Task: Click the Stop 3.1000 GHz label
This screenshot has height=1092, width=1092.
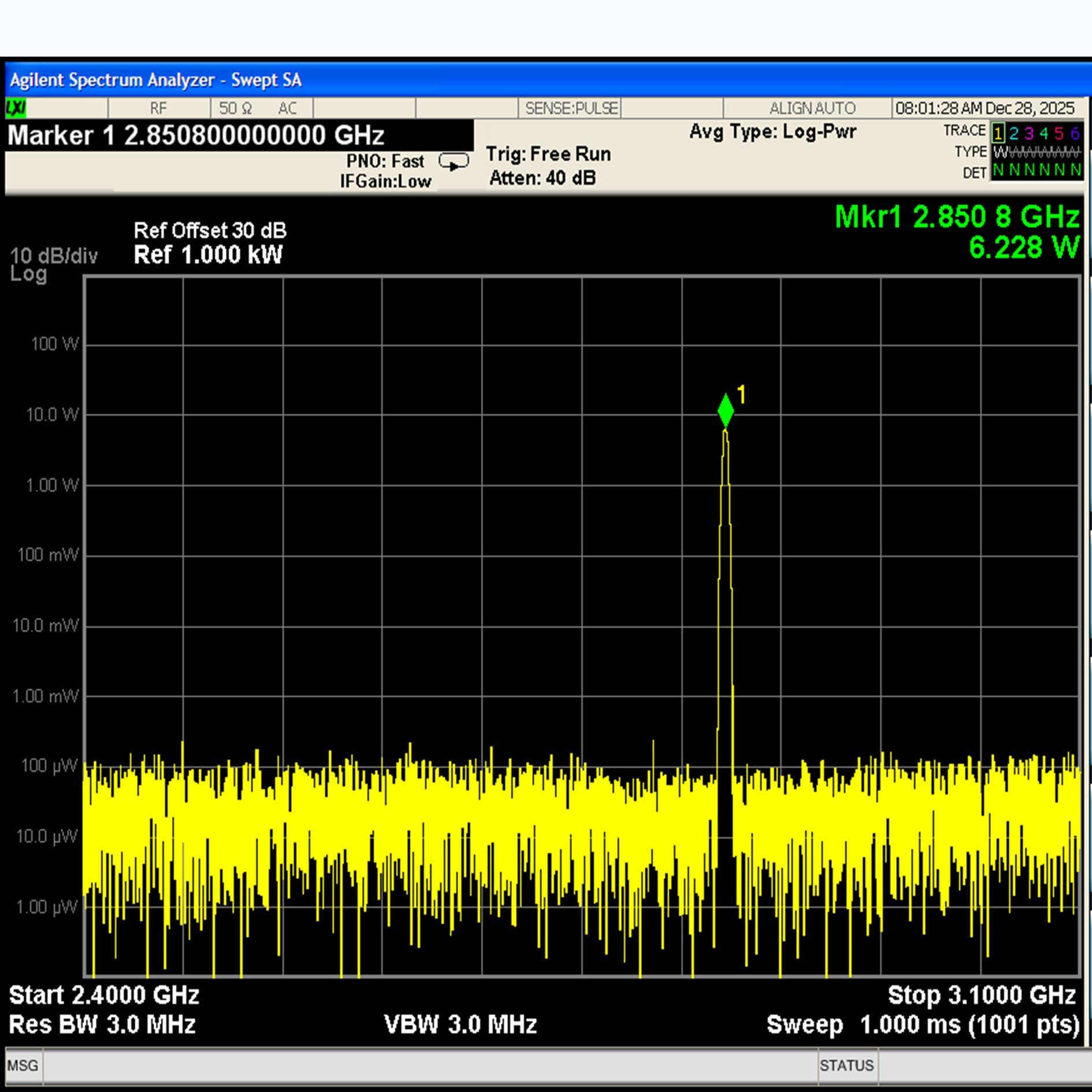Action: click(981, 995)
